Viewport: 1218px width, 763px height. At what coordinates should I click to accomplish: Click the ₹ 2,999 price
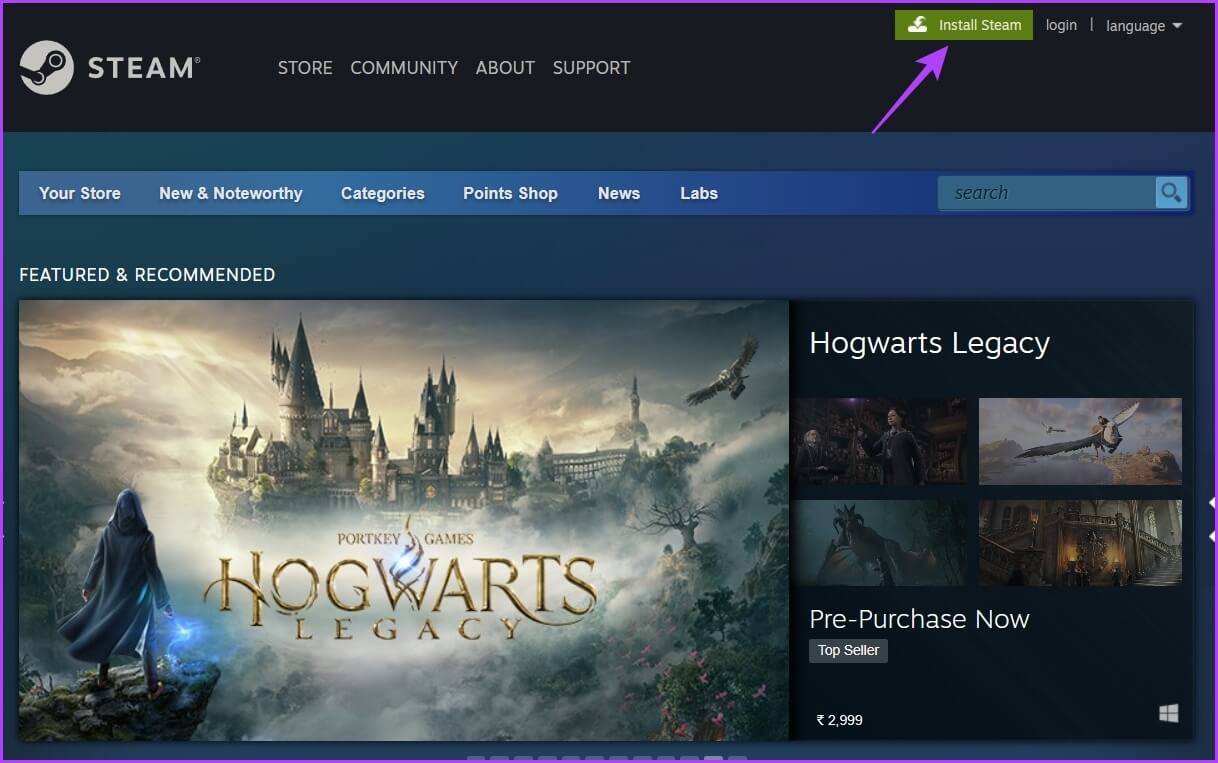coord(839,720)
